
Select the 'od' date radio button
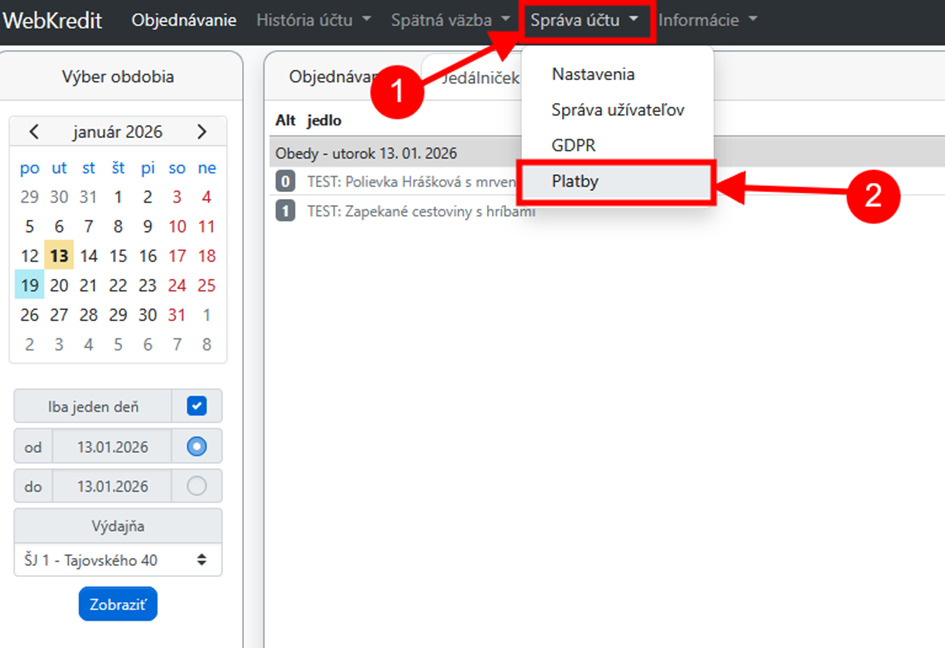pos(197,446)
